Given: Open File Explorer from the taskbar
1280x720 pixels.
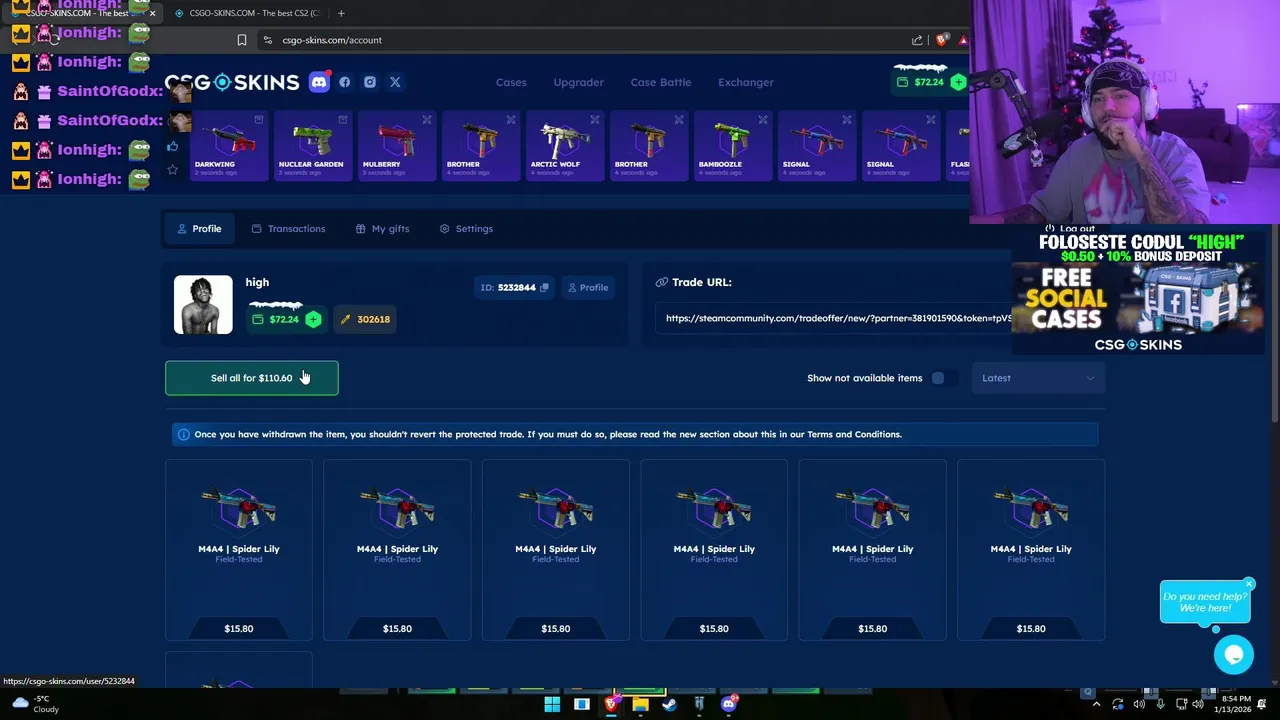Looking at the screenshot, I should pyautogui.click(x=640, y=704).
